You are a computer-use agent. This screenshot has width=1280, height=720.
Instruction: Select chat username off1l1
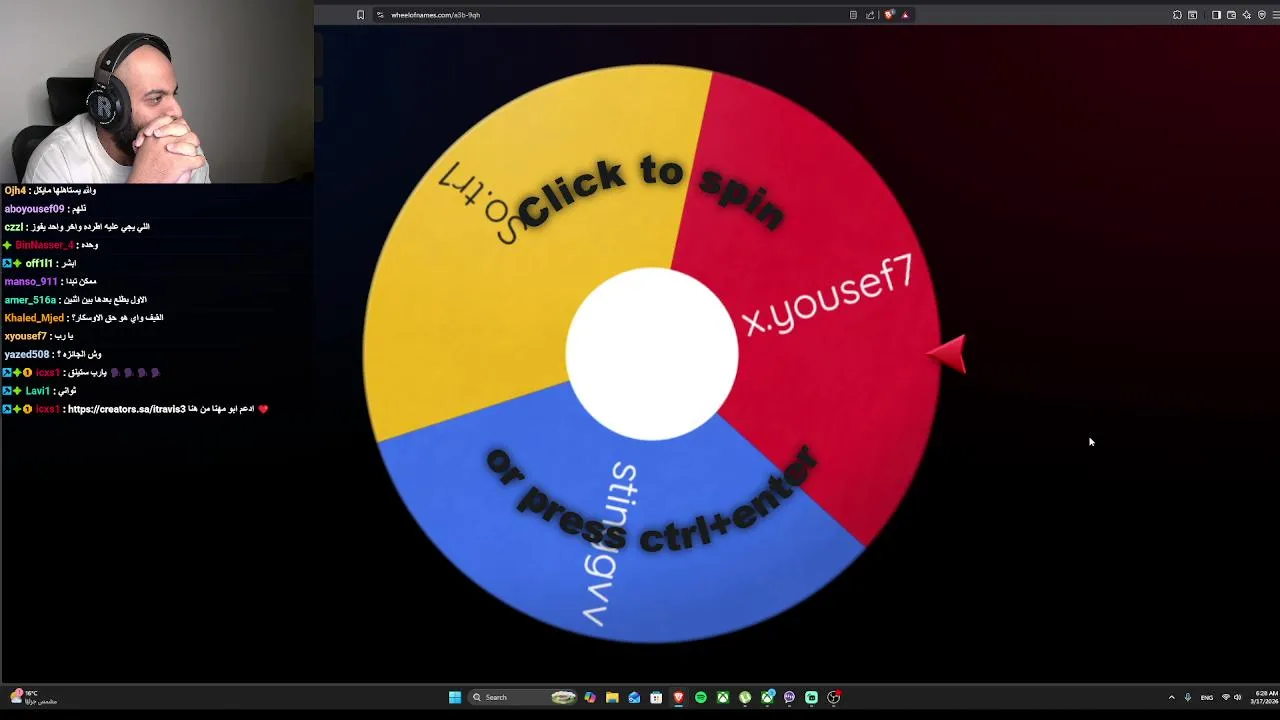[39, 263]
